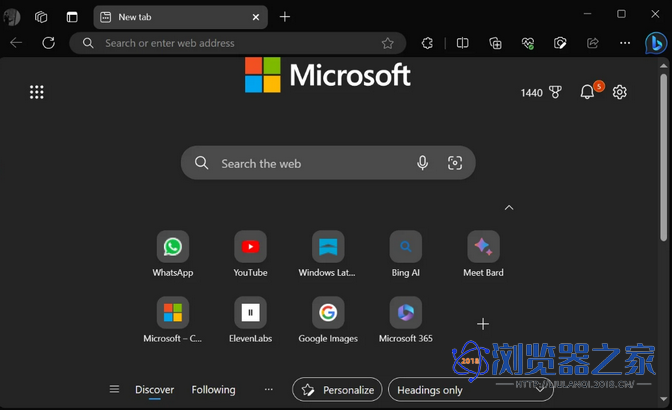
Task: Open a new tab with the plus button
Action: coord(285,17)
